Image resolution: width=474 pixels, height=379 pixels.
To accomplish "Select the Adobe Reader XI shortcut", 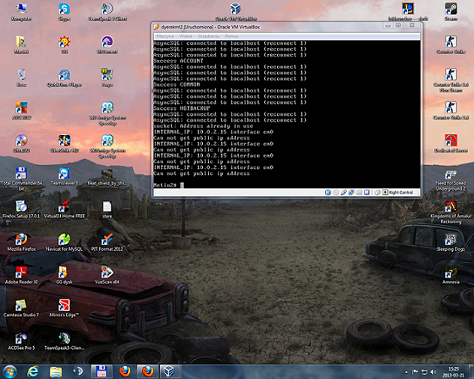I will [21, 275].
